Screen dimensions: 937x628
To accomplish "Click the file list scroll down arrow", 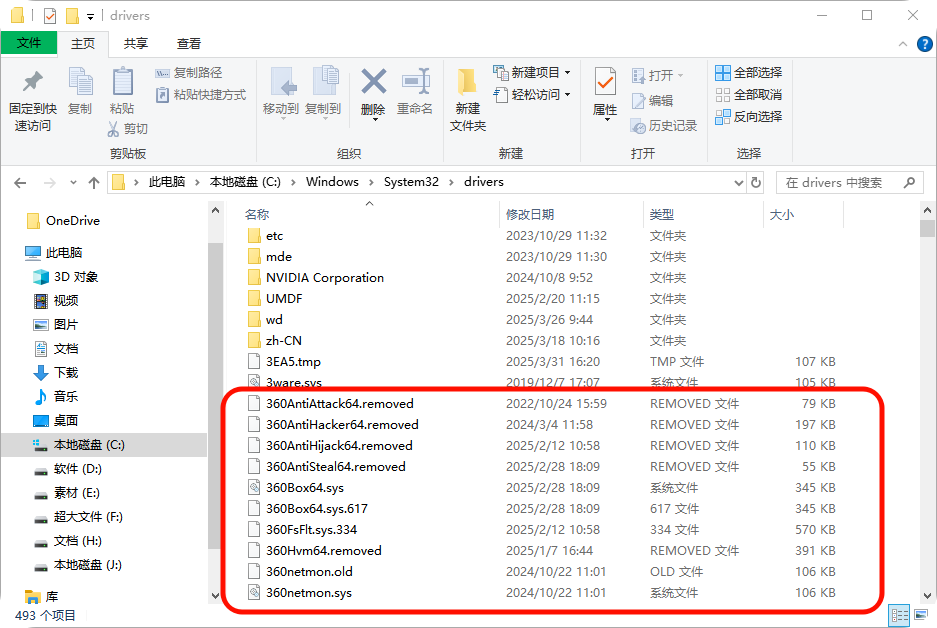I will (x=927, y=596).
